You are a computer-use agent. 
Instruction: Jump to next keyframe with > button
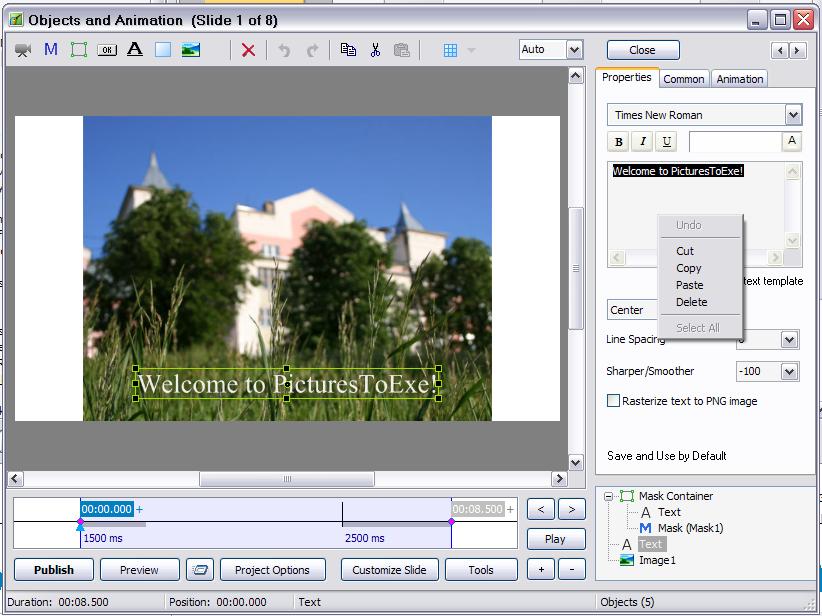[571, 509]
